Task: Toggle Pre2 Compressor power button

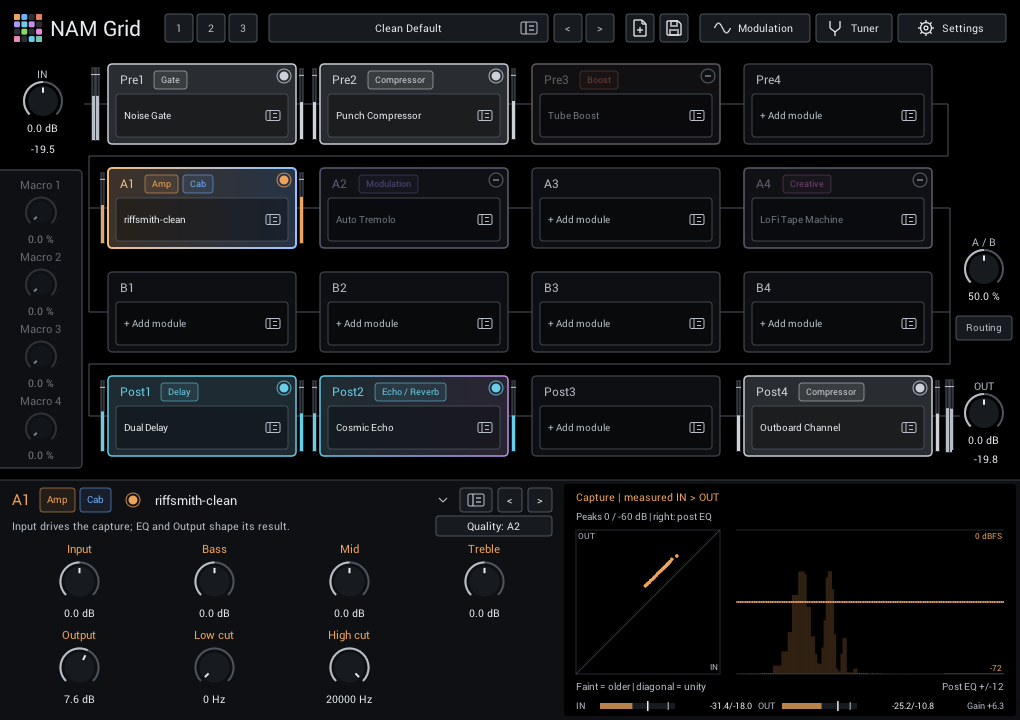Action: (x=496, y=76)
